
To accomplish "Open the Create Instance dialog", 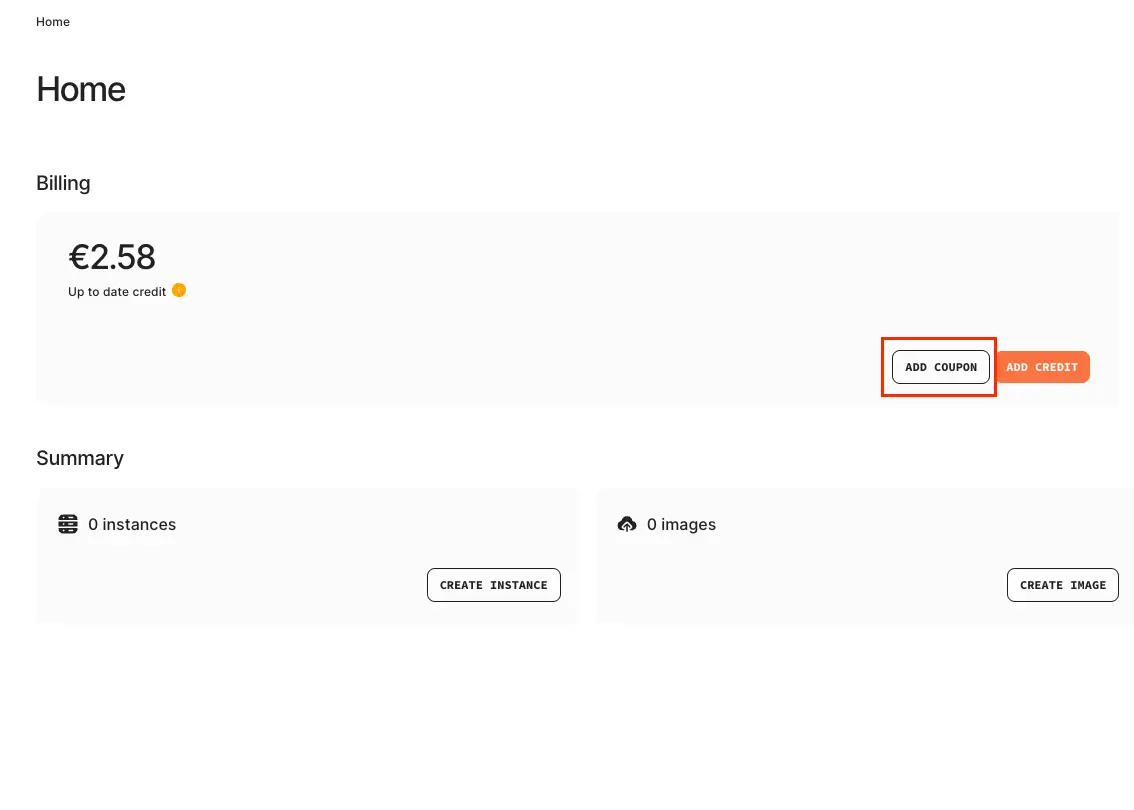I will click(x=493, y=585).
